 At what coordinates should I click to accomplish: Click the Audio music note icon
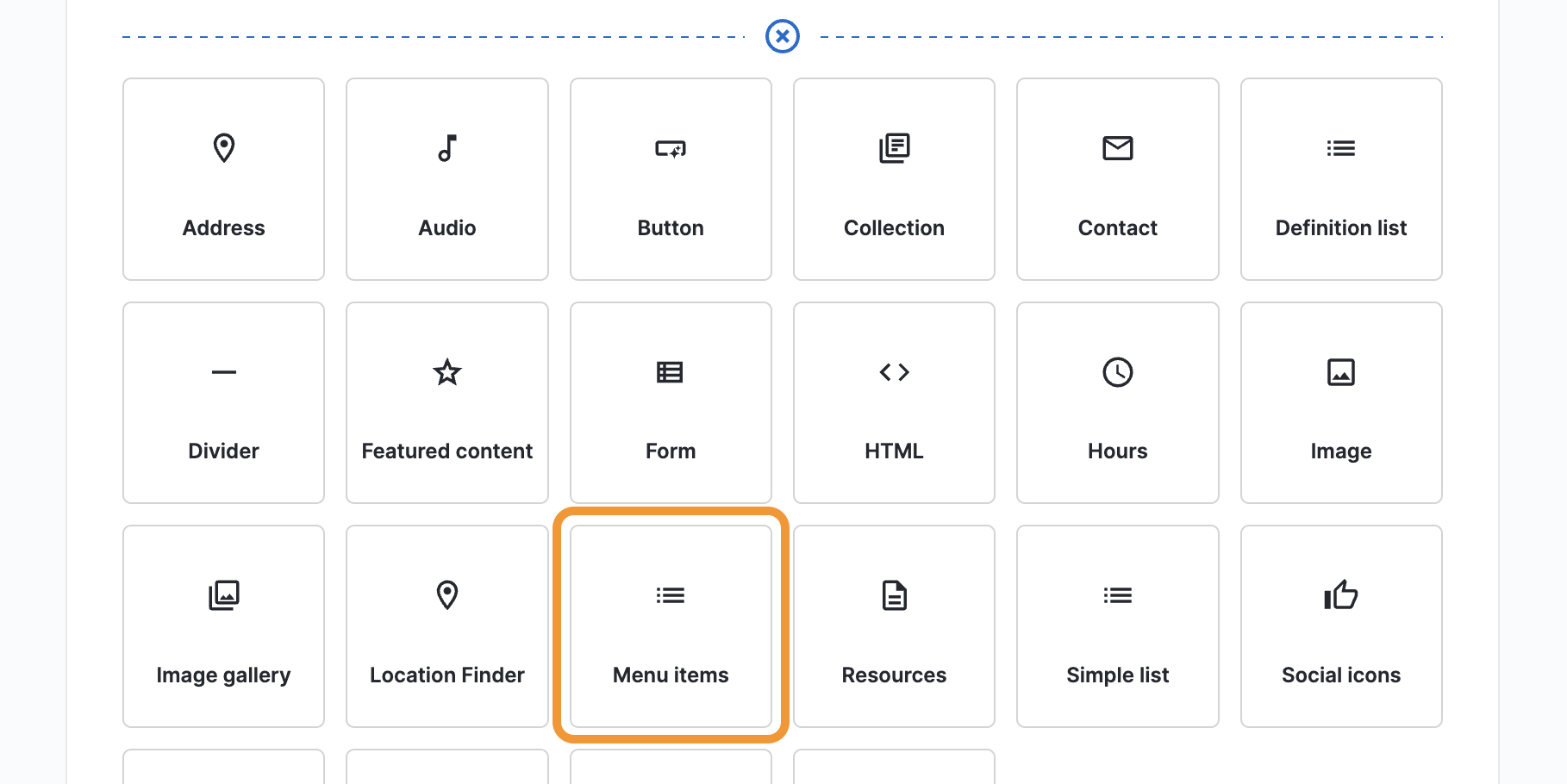click(446, 148)
